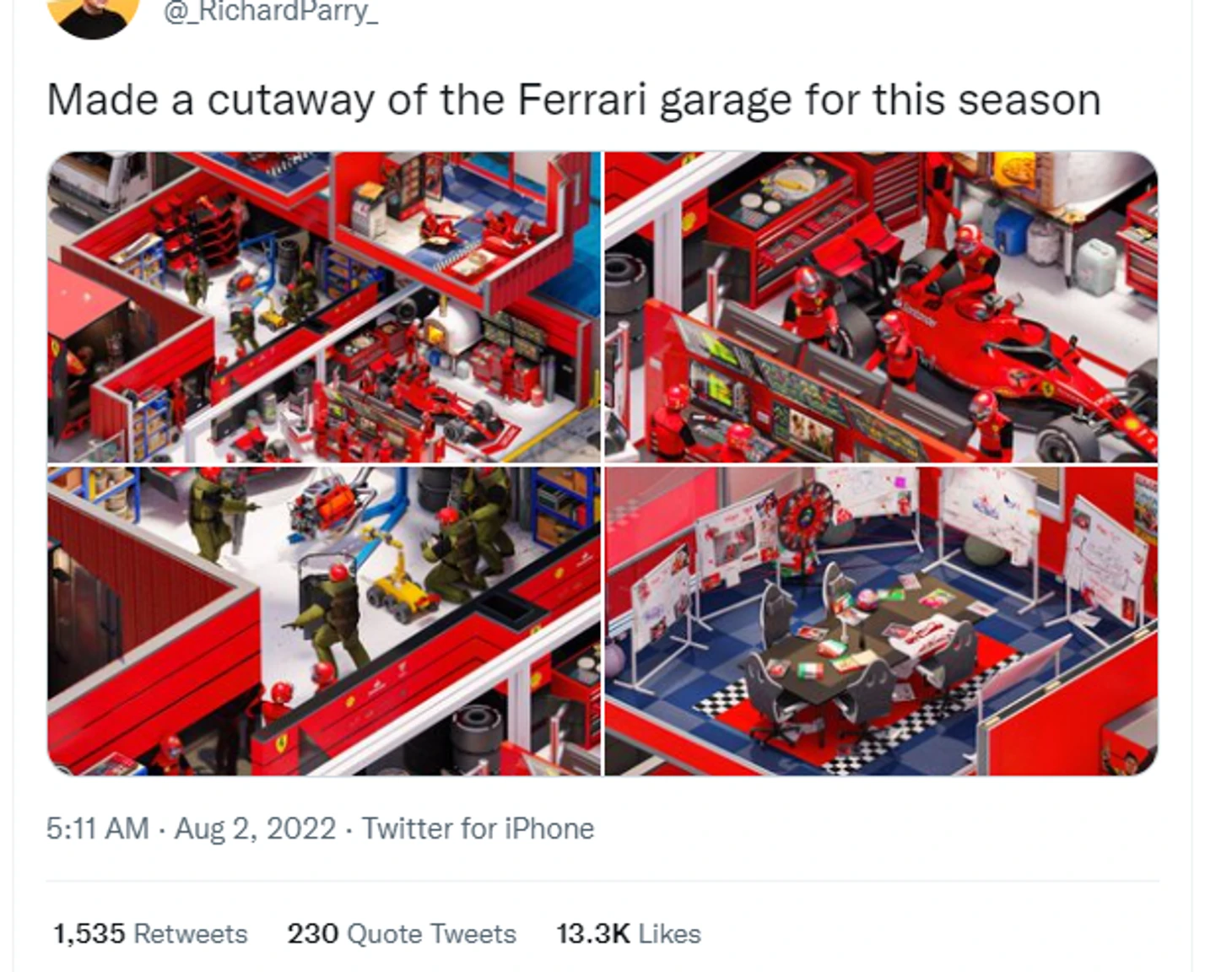Click the 5:11 AM · Aug 2, 2022 timestamp
This screenshot has width=1232, height=972.
click(192, 829)
